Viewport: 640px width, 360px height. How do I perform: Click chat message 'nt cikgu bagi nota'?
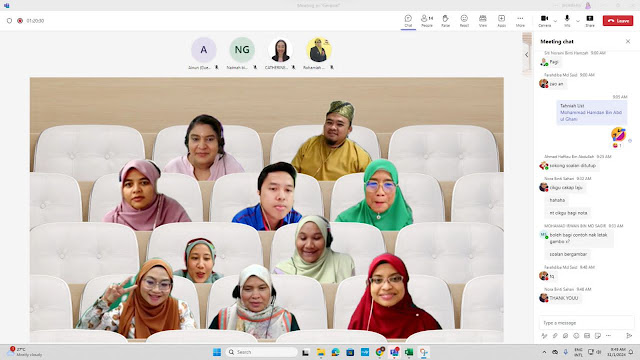[568, 213]
